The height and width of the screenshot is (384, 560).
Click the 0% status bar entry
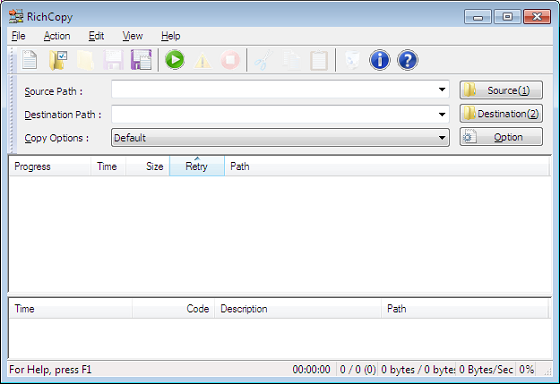click(x=527, y=369)
